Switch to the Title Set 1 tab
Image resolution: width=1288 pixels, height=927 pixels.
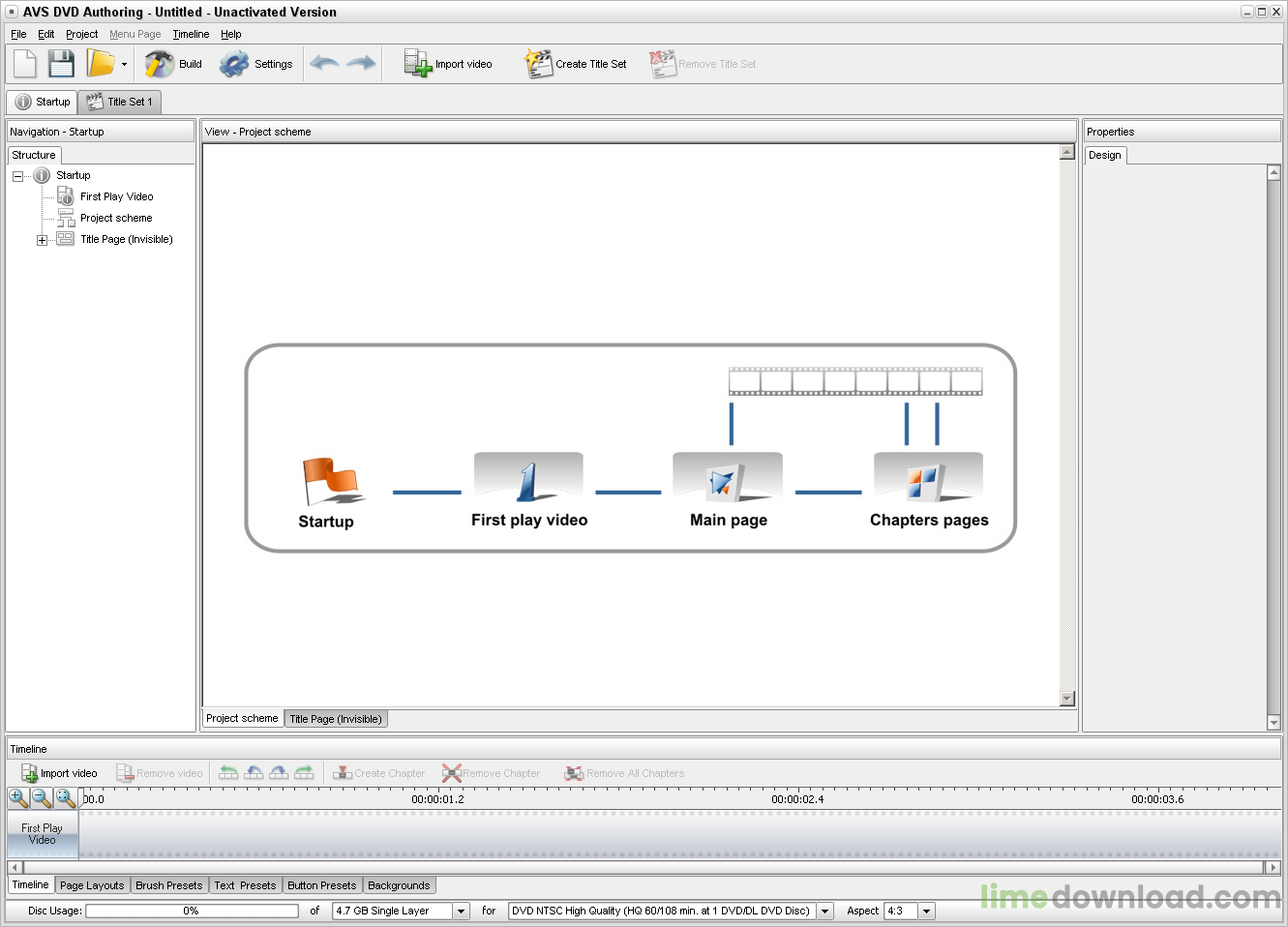[120, 102]
